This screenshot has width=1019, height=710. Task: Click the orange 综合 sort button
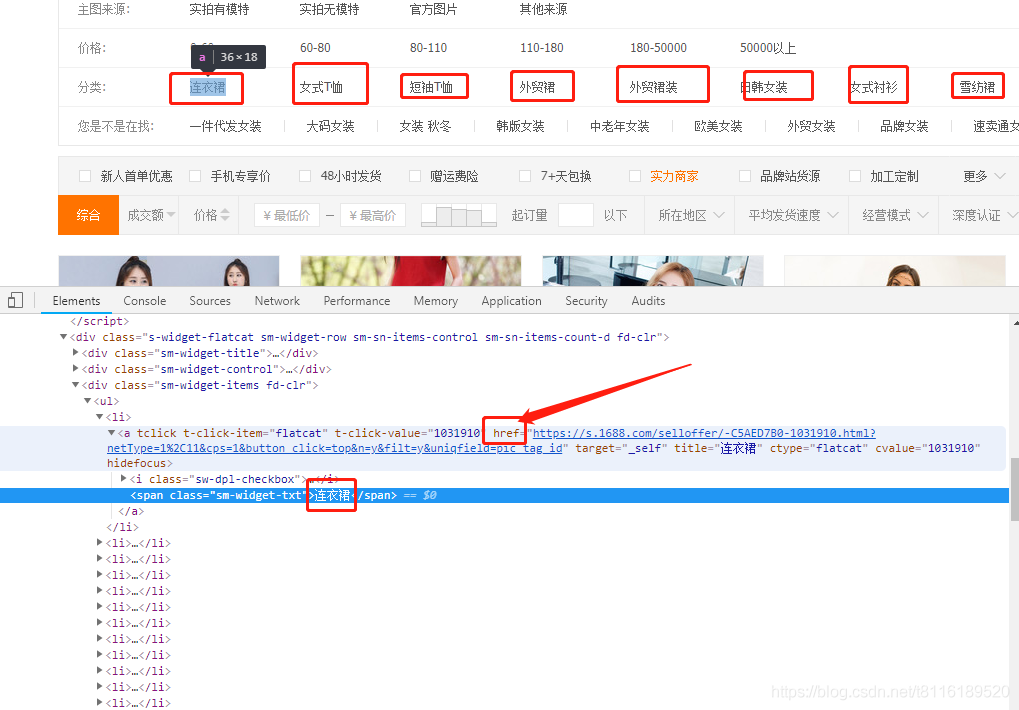tap(88, 214)
